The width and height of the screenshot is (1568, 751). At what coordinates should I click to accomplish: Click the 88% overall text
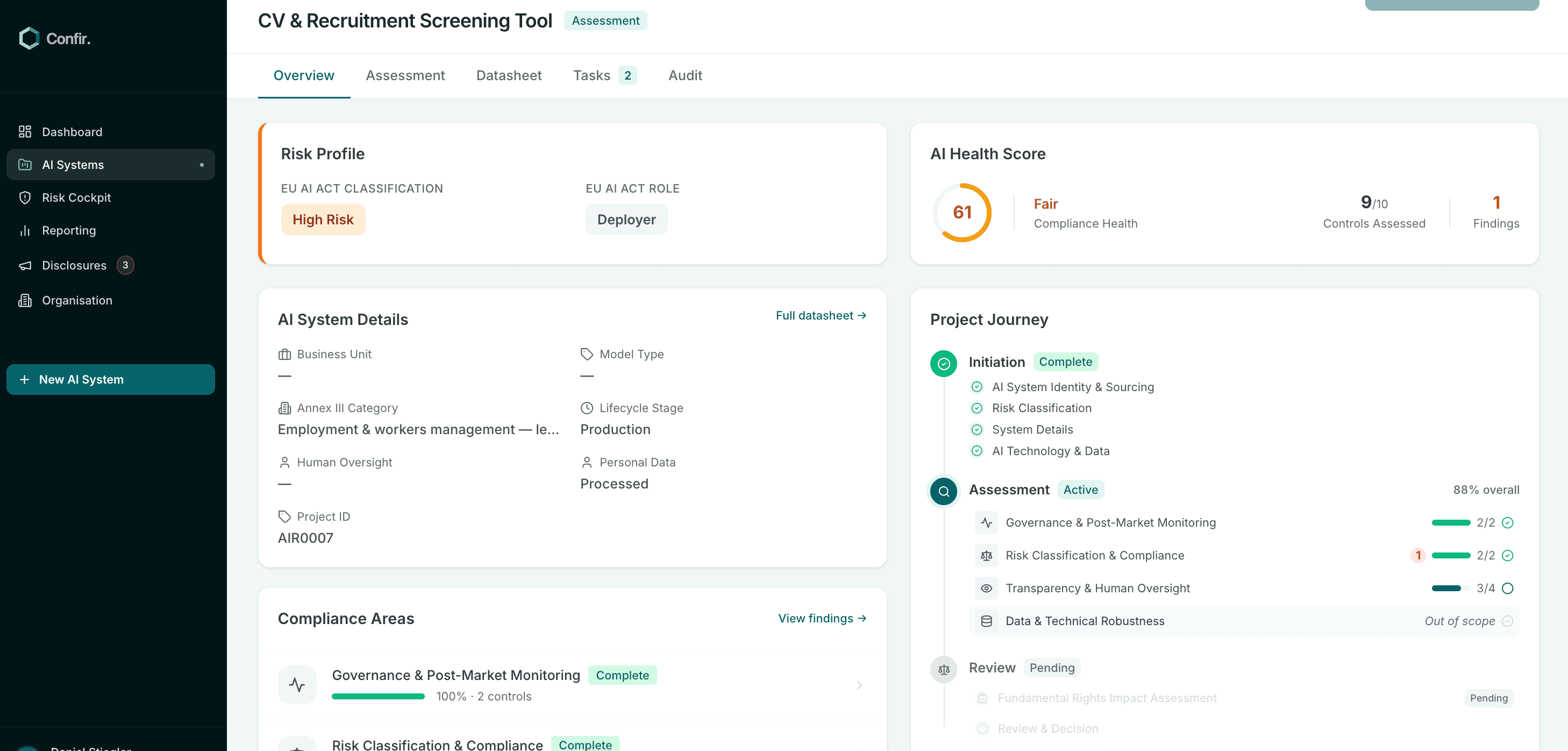1486,490
